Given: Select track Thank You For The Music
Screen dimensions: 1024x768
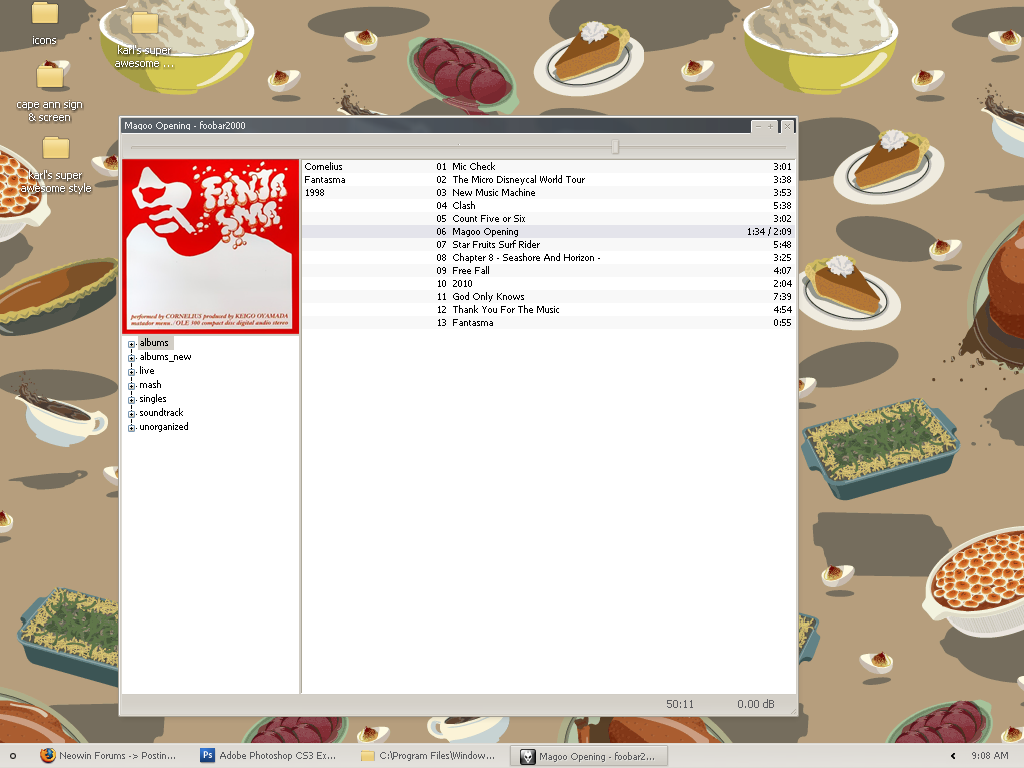Looking at the screenshot, I should pyautogui.click(x=547, y=310).
